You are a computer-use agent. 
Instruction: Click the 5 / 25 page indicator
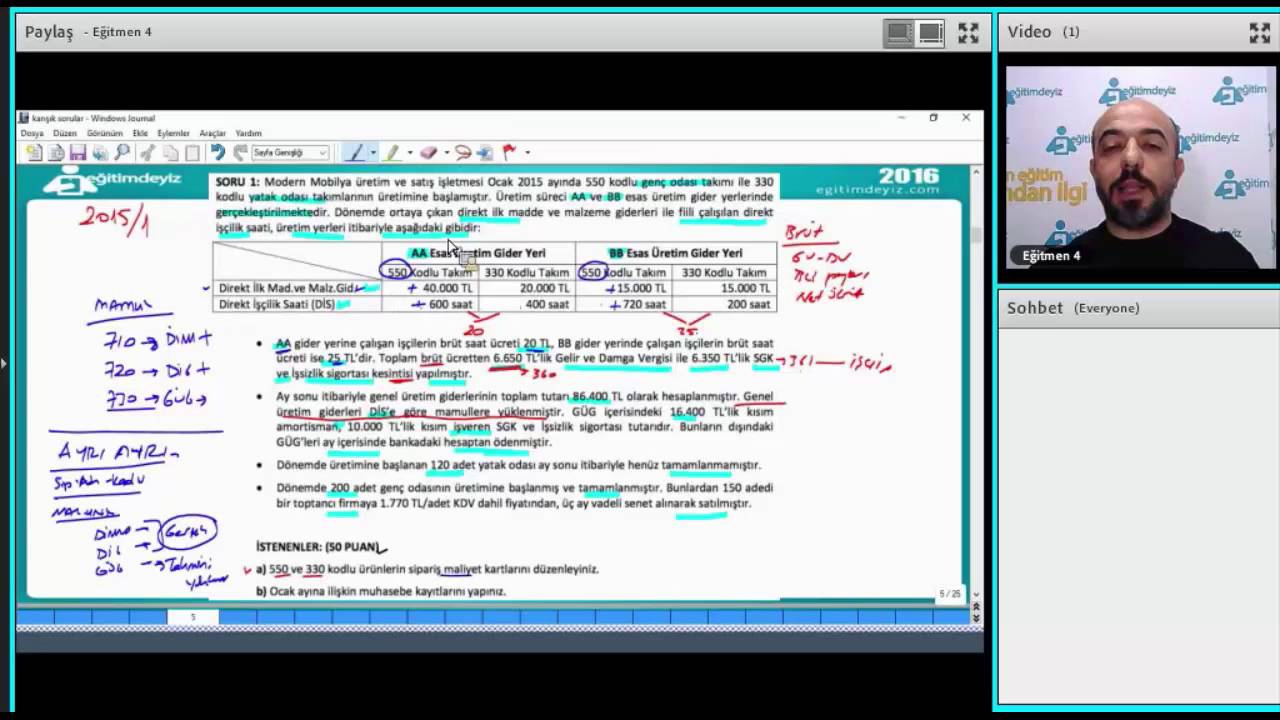pos(949,594)
